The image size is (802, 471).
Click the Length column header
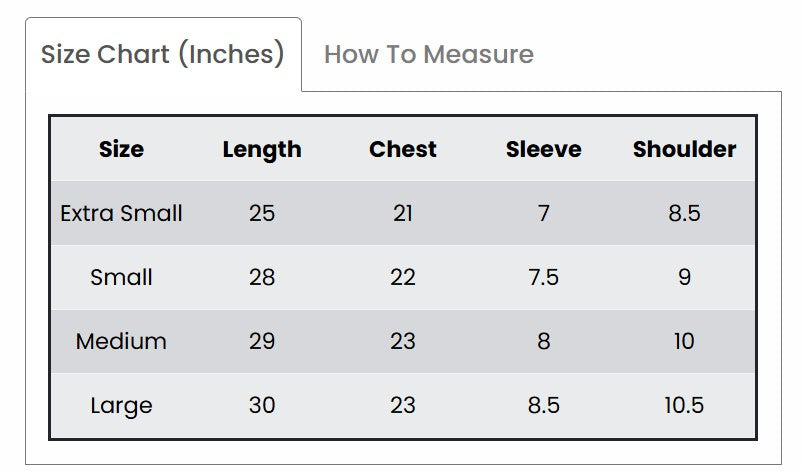click(262, 149)
